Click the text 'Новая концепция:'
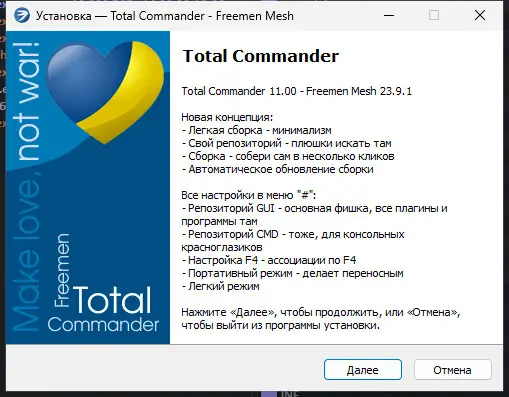This screenshot has height=397, width=509. [227, 117]
